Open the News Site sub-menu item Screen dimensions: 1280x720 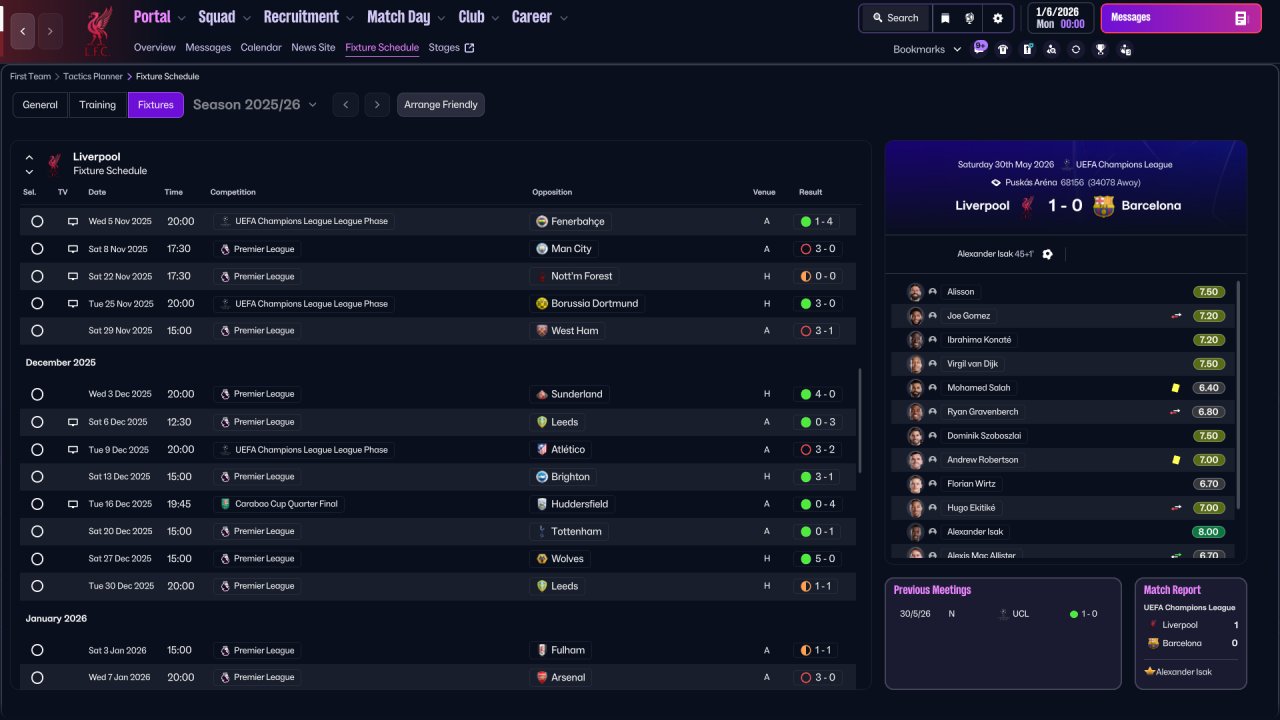313,47
